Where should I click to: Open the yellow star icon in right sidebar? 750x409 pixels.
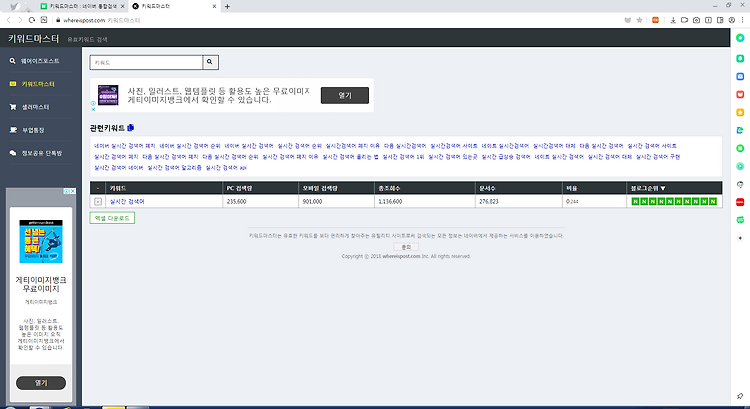point(740,112)
